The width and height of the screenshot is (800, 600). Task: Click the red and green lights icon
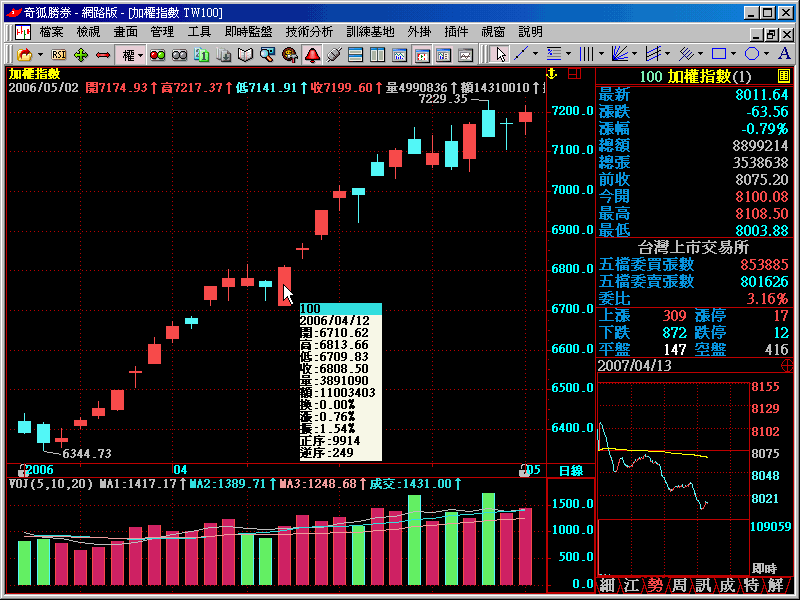157,55
